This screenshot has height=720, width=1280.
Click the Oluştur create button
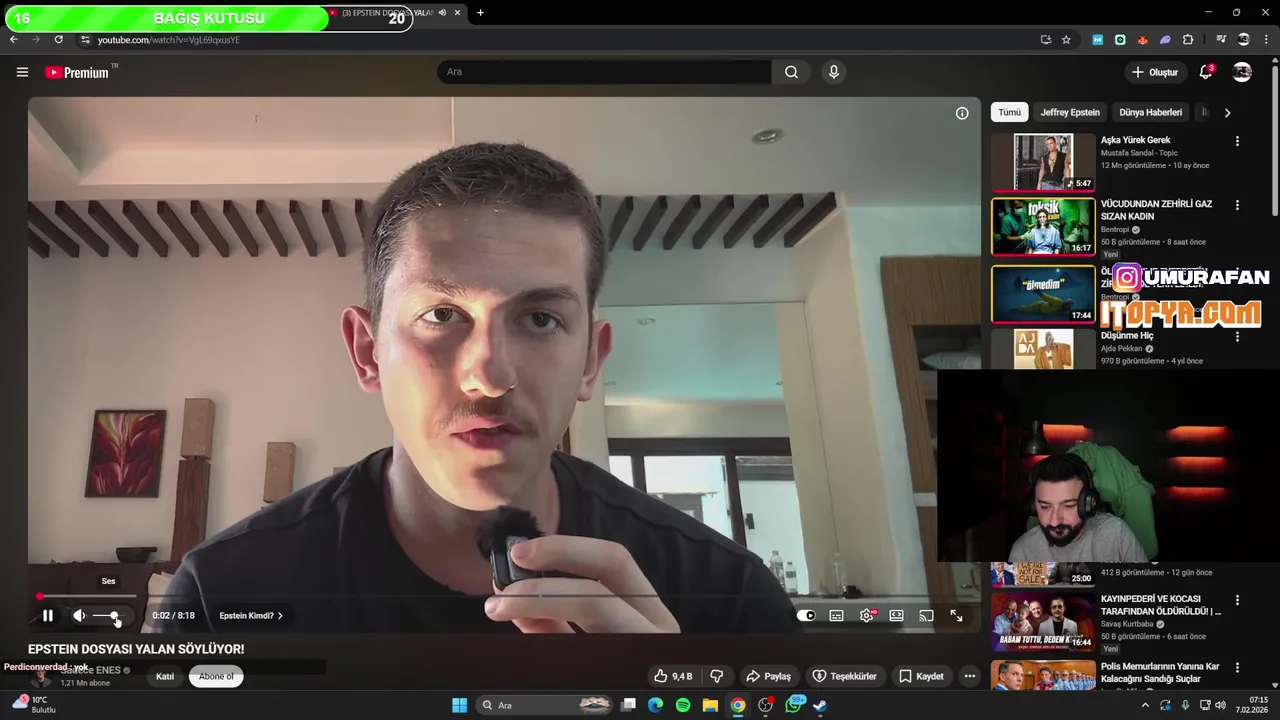[x=1155, y=72]
